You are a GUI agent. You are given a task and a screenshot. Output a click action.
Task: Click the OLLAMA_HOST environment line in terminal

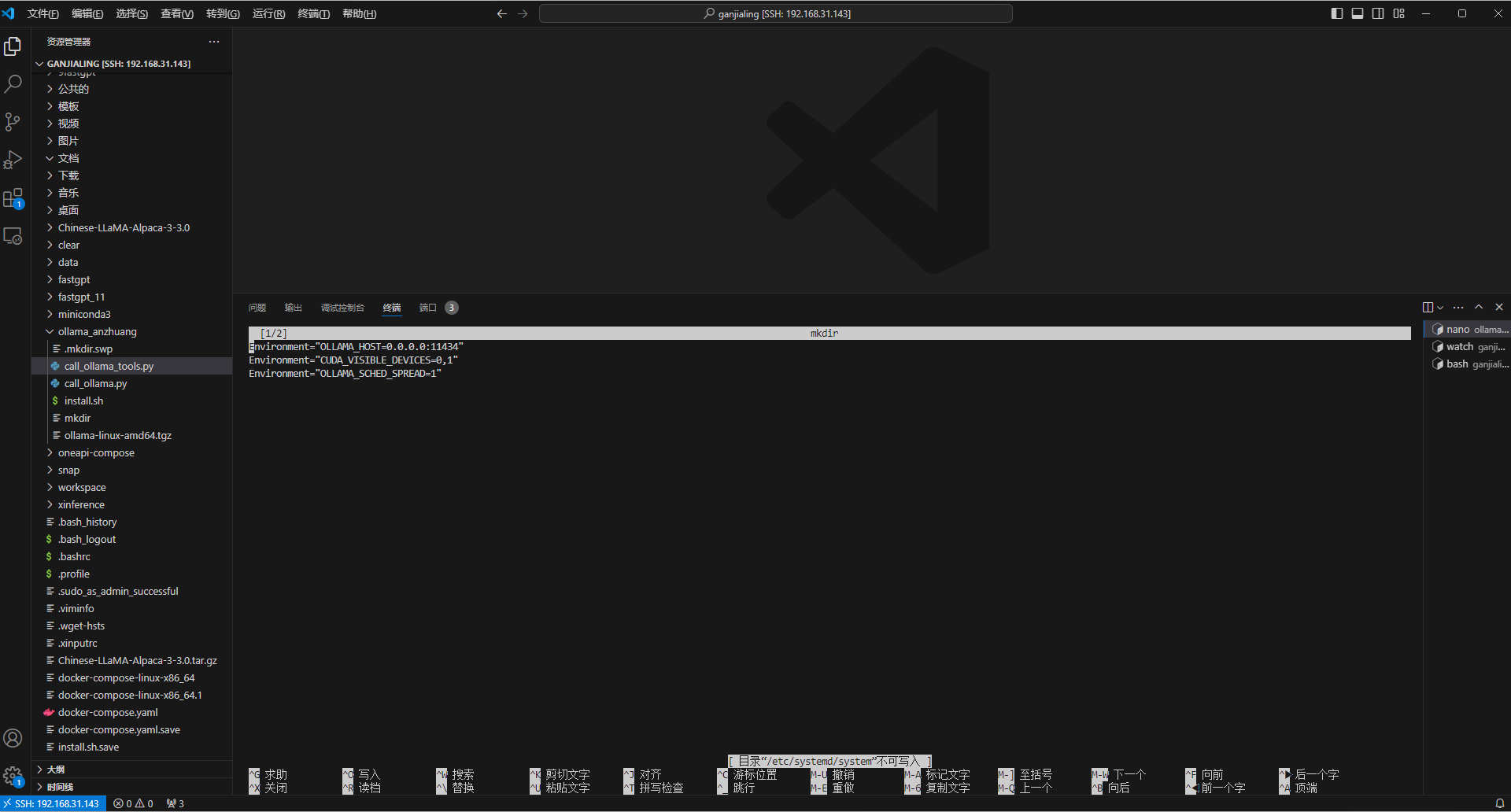(357, 347)
